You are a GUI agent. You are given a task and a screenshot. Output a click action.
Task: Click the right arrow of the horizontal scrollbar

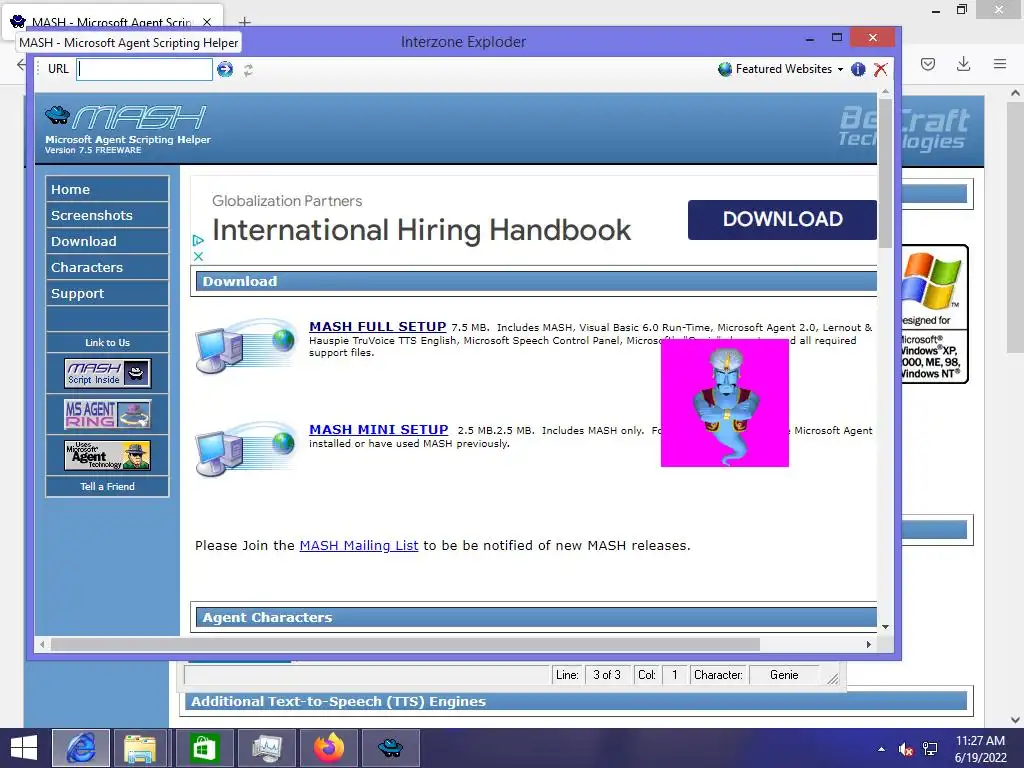pyautogui.click(x=869, y=645)
